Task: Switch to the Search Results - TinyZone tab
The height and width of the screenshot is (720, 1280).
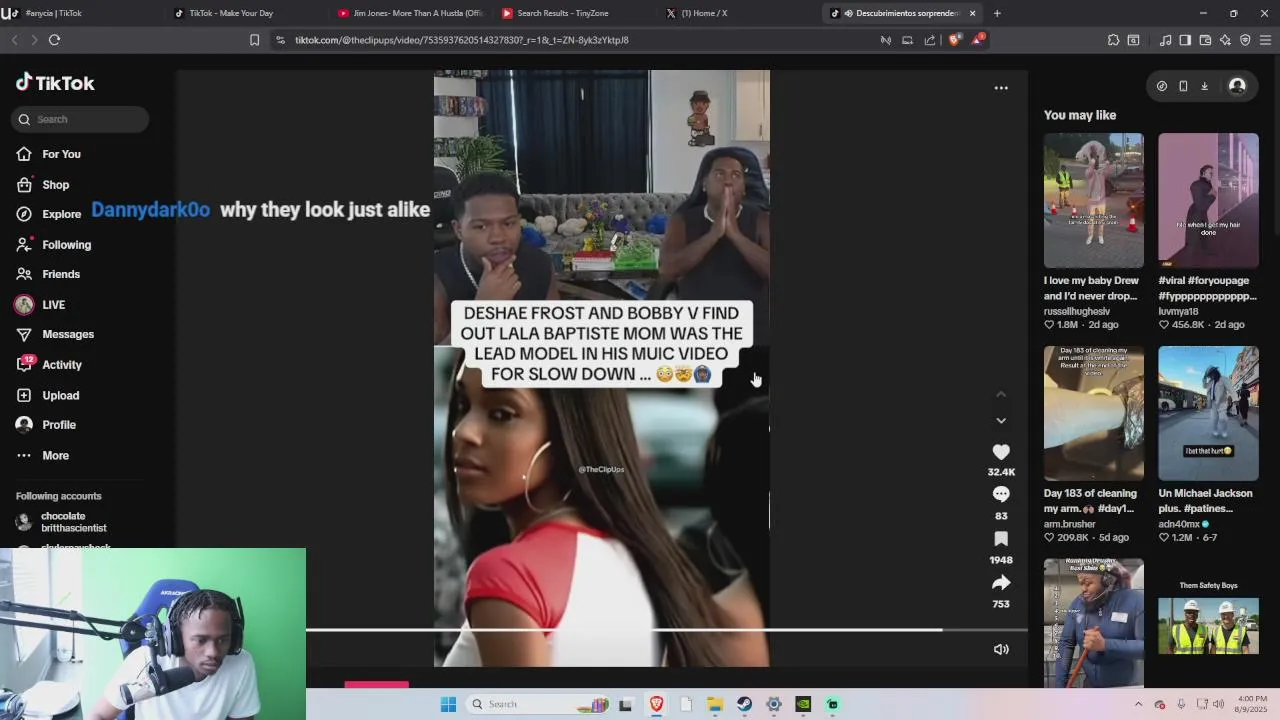Action: coord(571,13)
